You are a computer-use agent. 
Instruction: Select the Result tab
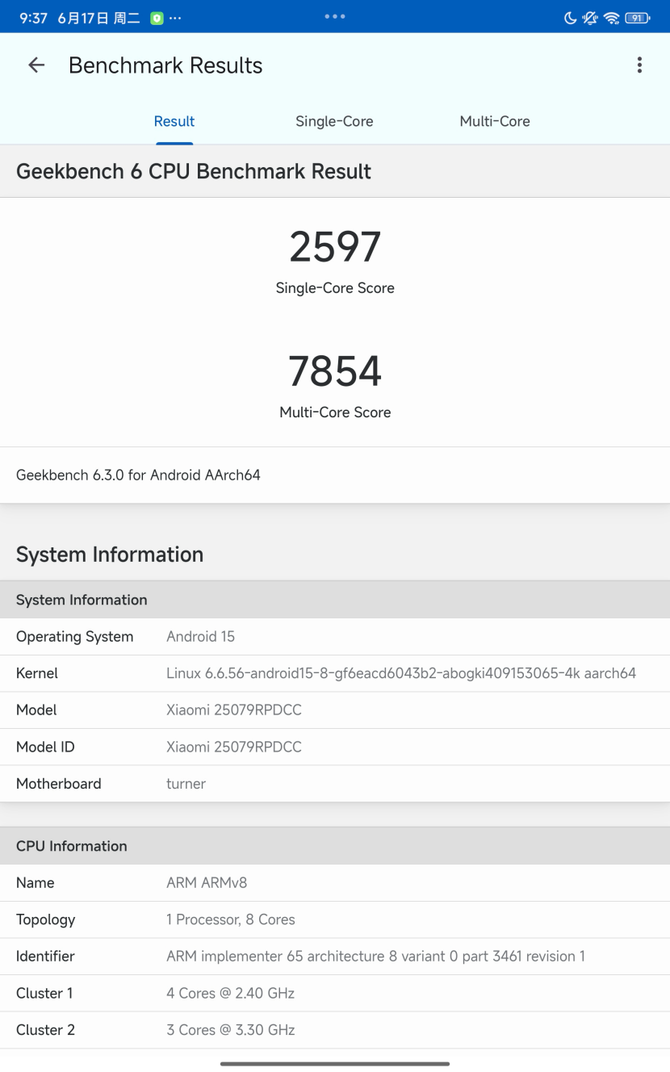[x=174, y=121]
